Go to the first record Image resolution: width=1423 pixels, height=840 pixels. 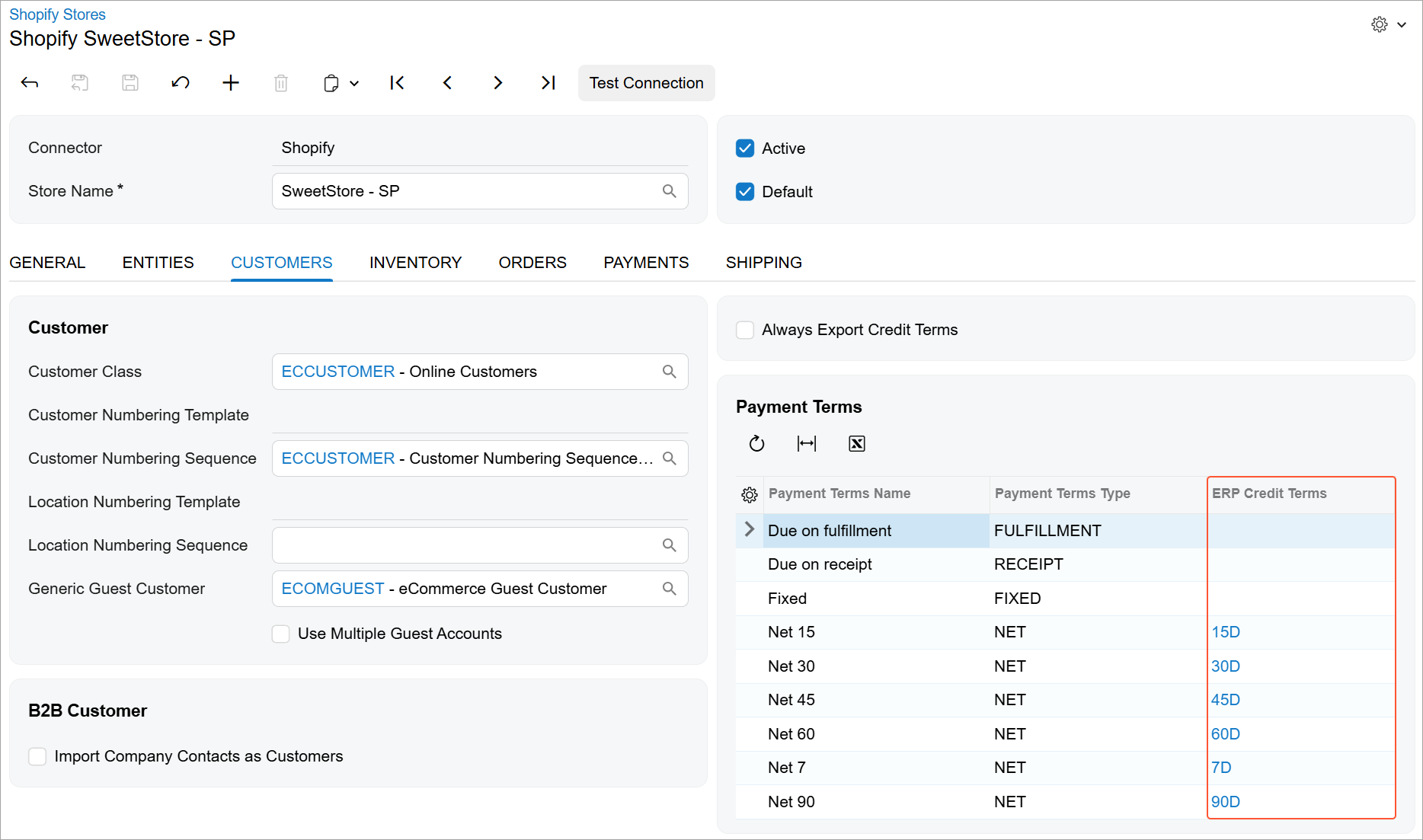coord(397,83)
